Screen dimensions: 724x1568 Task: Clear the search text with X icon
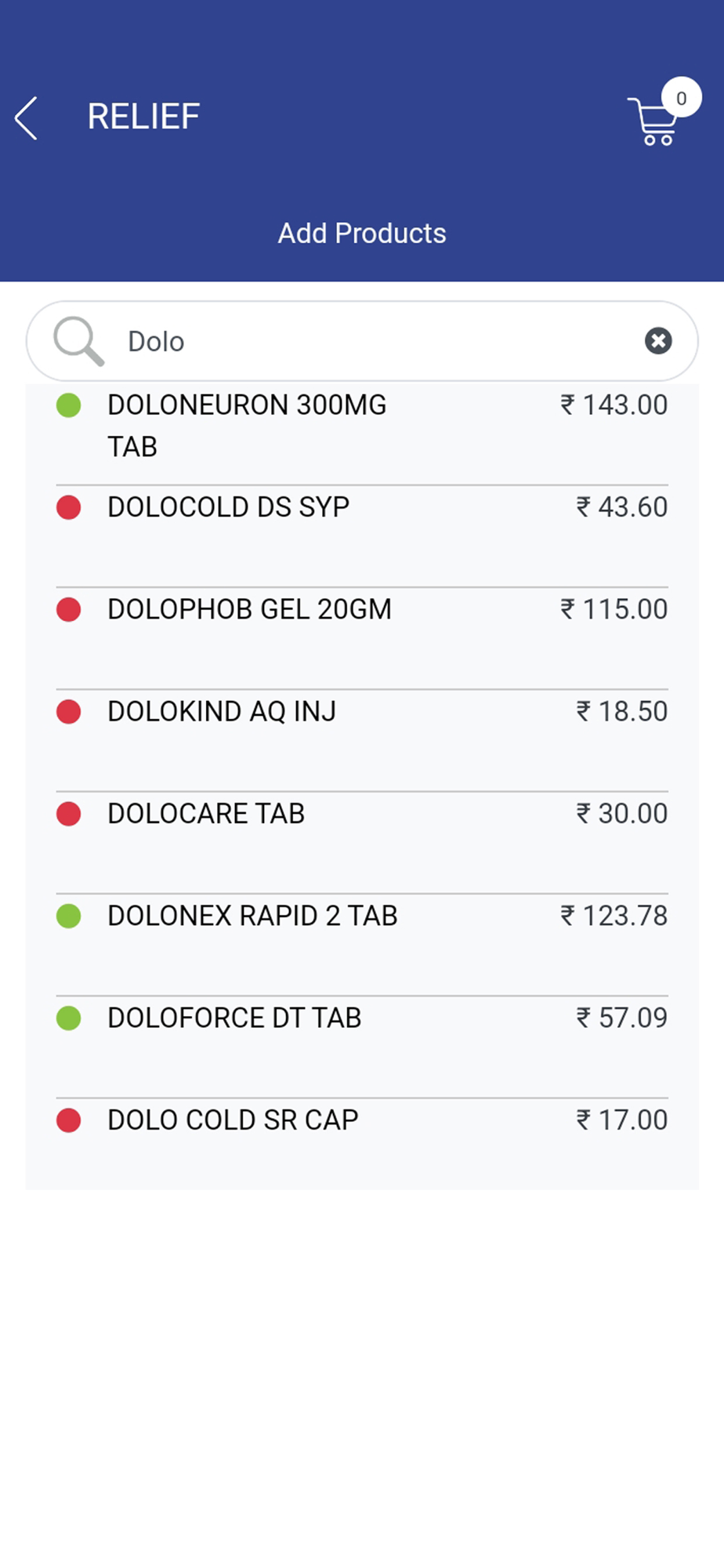[658, 341]
